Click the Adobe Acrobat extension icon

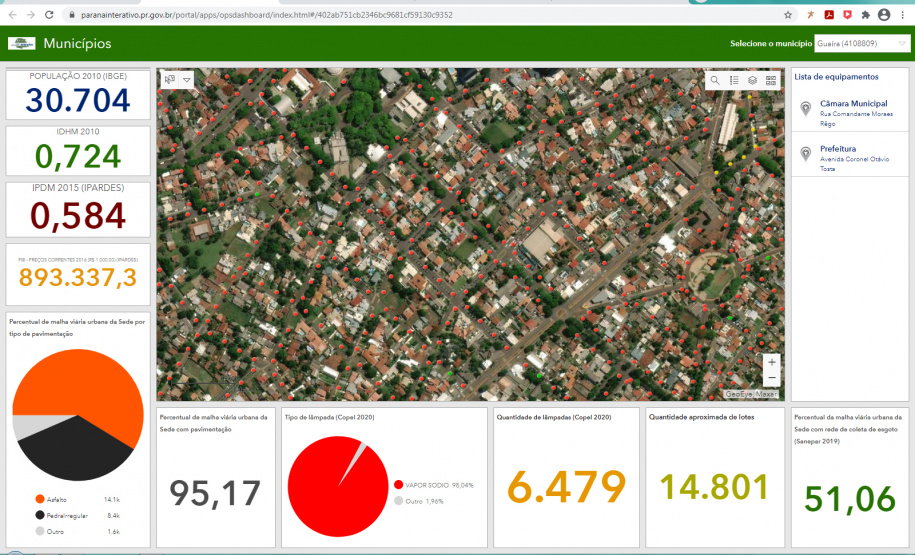(x=829, y=15)
